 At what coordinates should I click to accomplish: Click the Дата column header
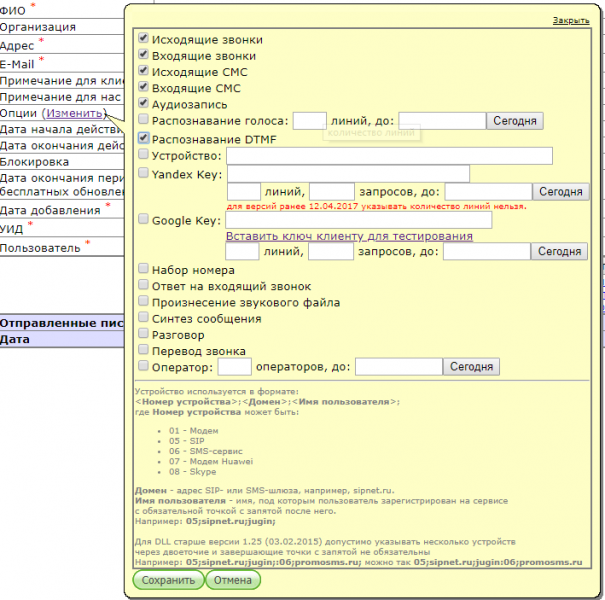[15, 340]
